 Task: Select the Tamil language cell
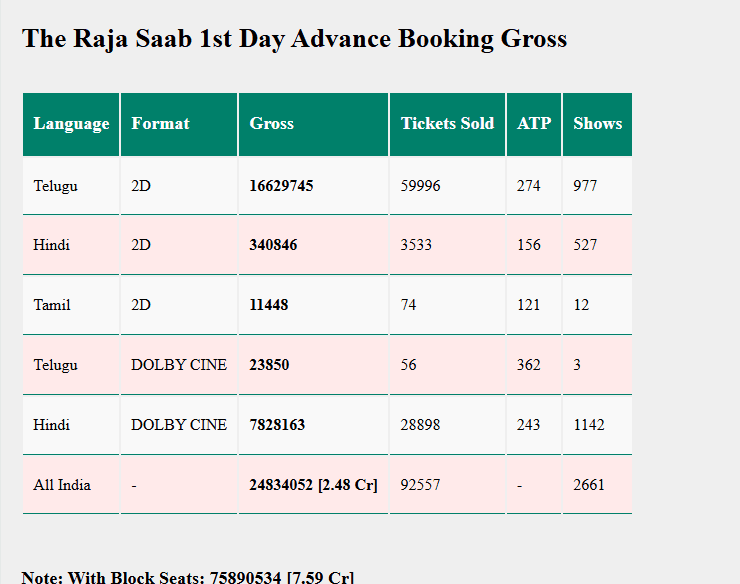click(52, 305)
